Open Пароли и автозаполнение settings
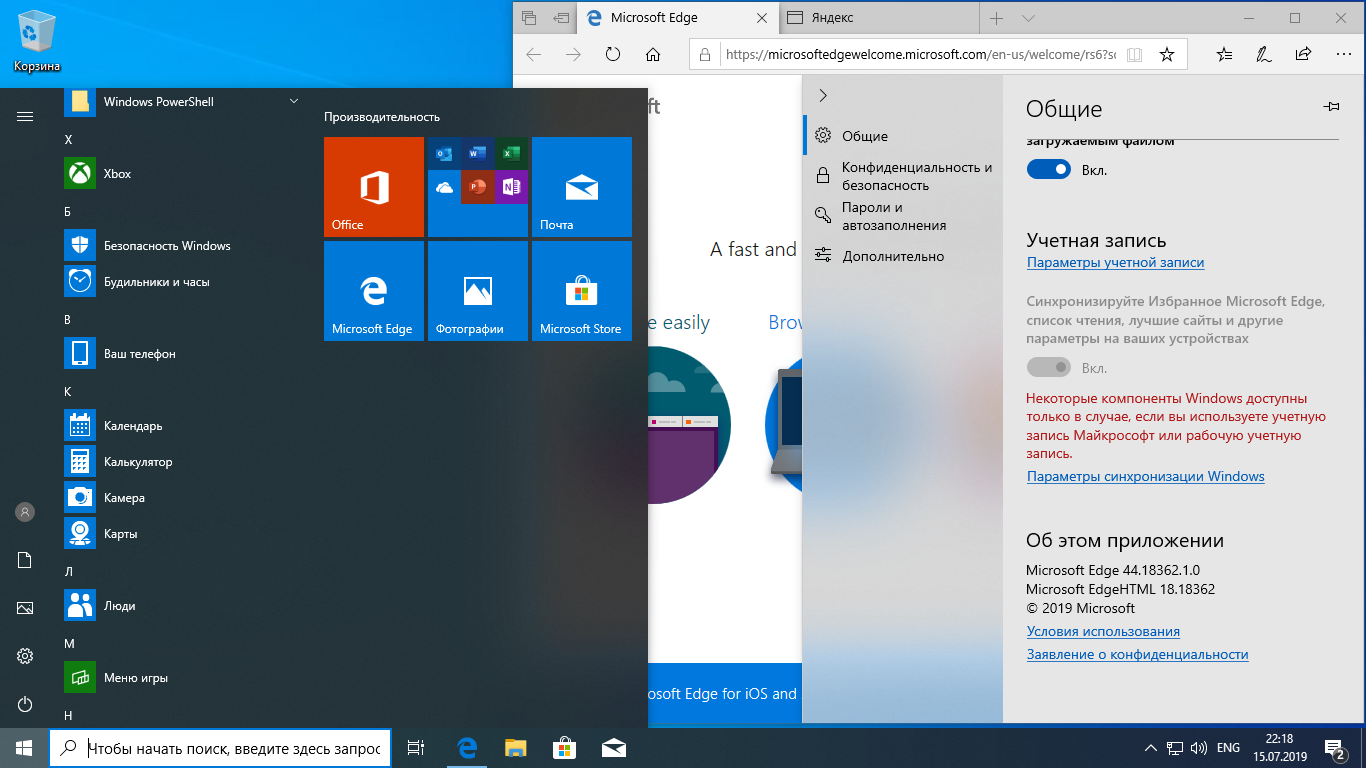Image resolution: width=1366 pixels, height=768 pixels. point(902,216)
